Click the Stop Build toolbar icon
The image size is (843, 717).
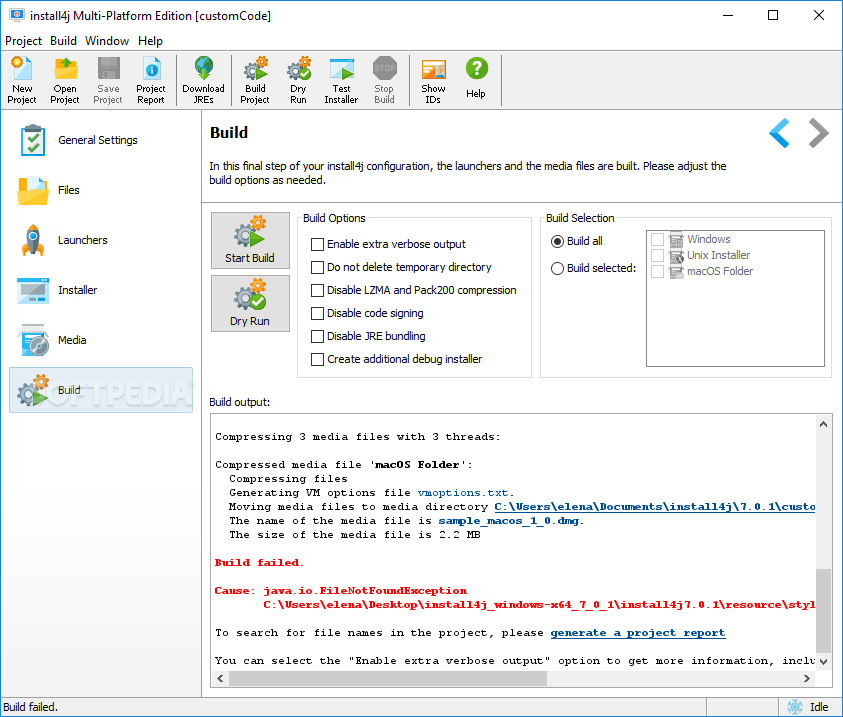point(384,80)
